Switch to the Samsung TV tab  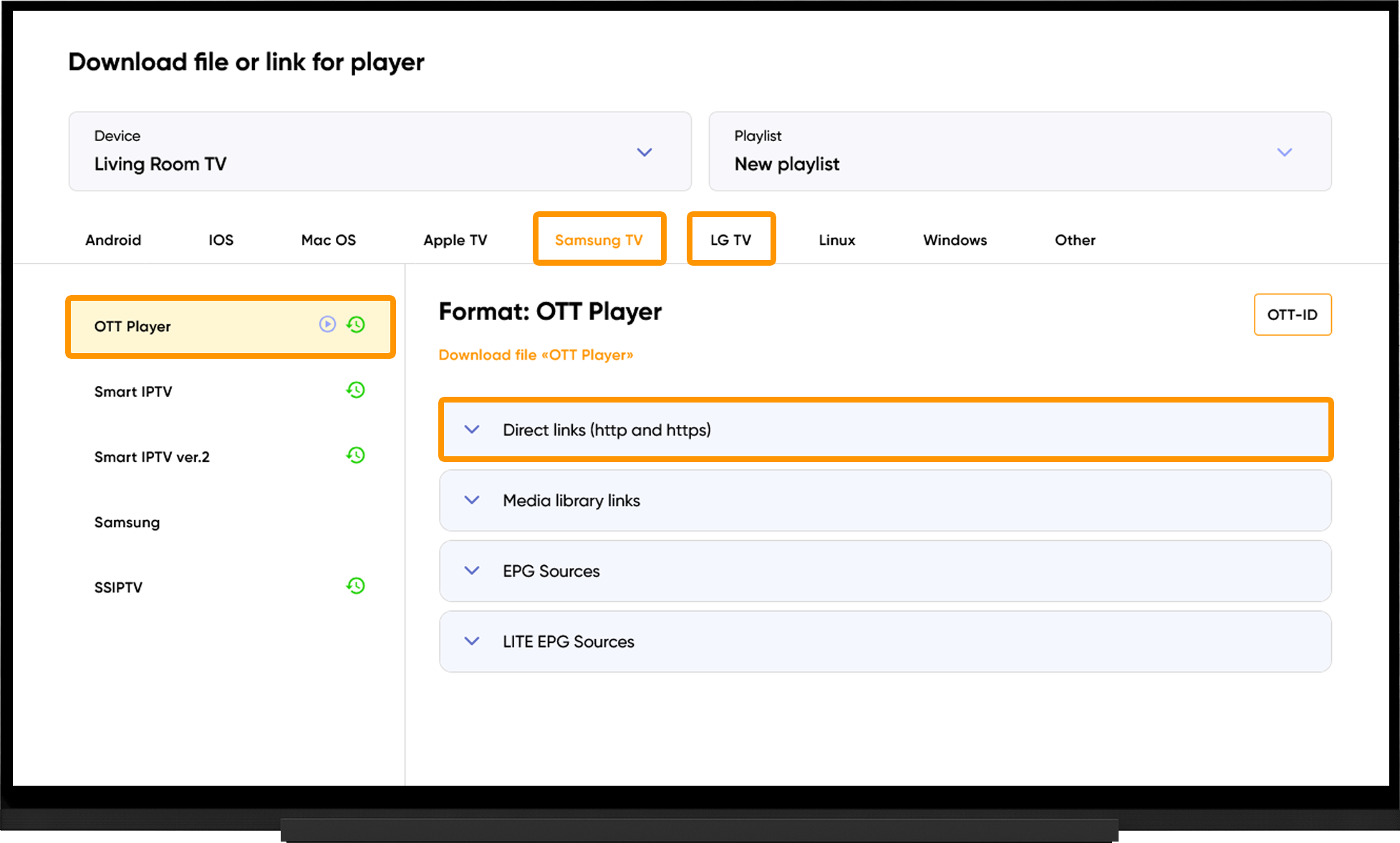pyautogui.click(x=599, y=239)
